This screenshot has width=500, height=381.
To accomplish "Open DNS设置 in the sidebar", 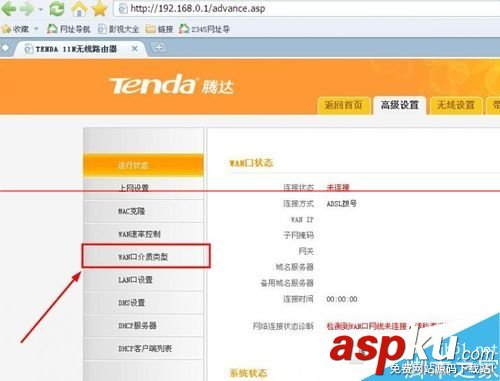I will point(143,303).
